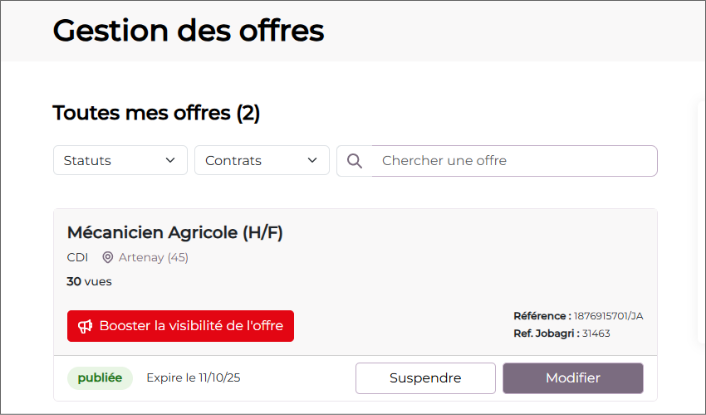
Task: Click the "30 vues" view counter
Action: [x=89, y=281]
